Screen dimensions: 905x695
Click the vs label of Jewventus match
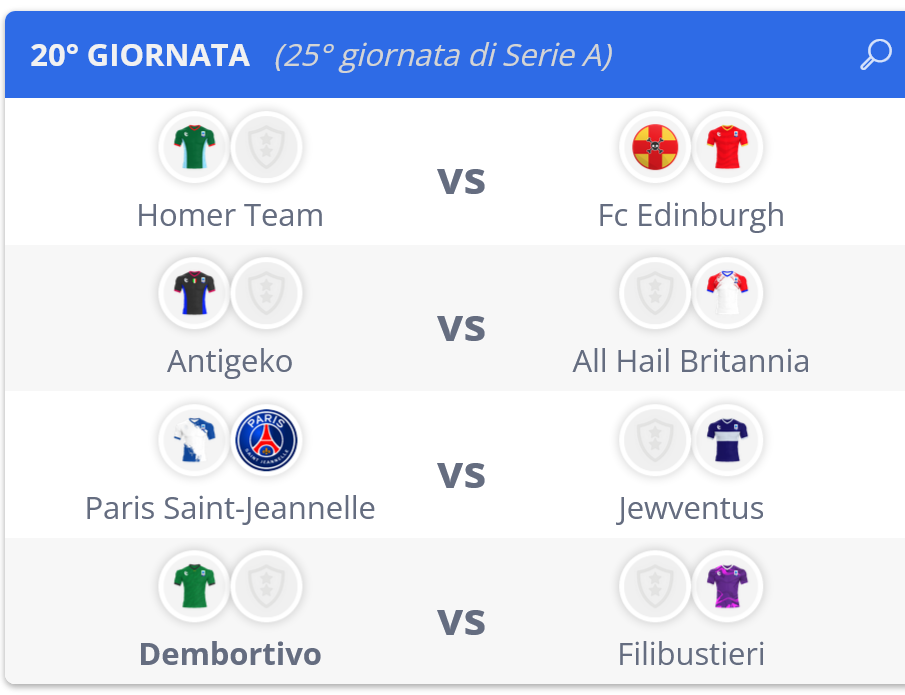pyautogui.click(x=461, y=474)
